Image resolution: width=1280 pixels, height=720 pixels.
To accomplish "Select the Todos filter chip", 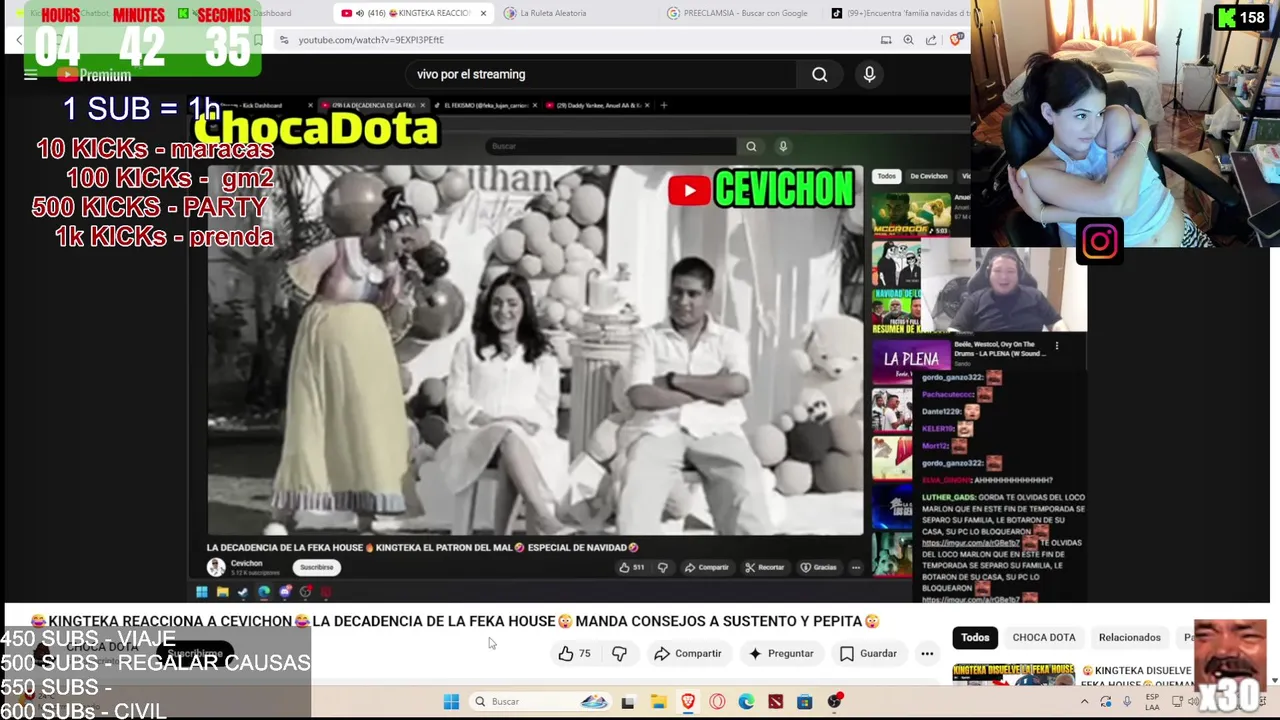I will [x=975, y=637].
